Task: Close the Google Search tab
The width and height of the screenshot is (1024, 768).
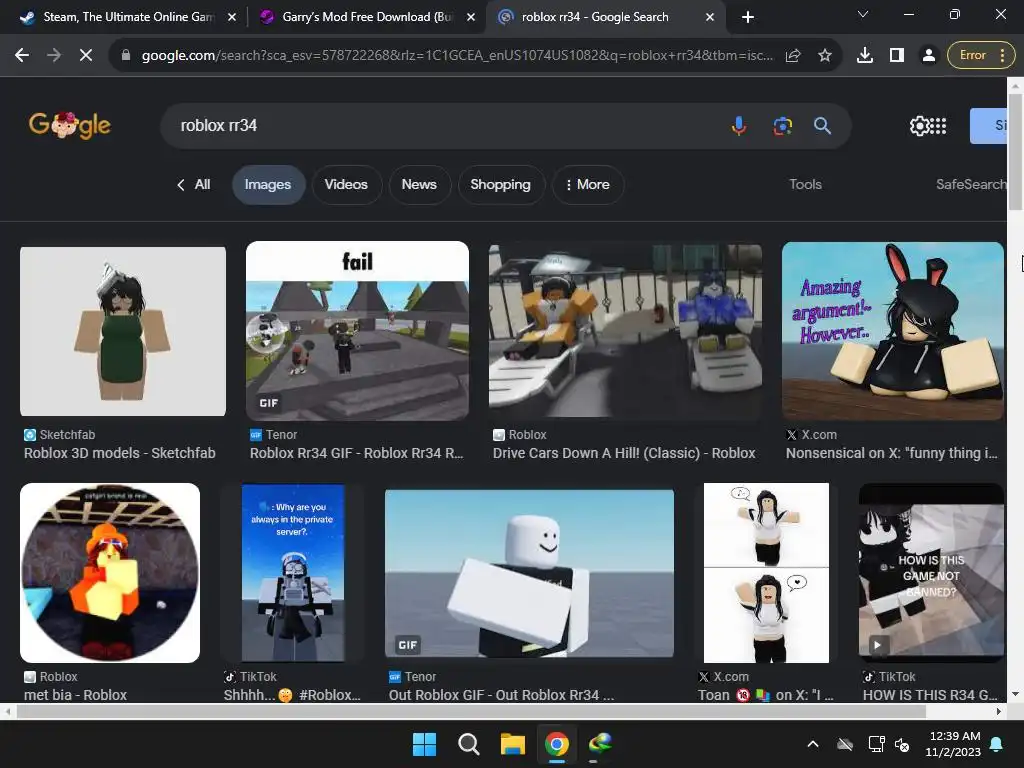Action: pyautogui.click(x=710, y=17)
